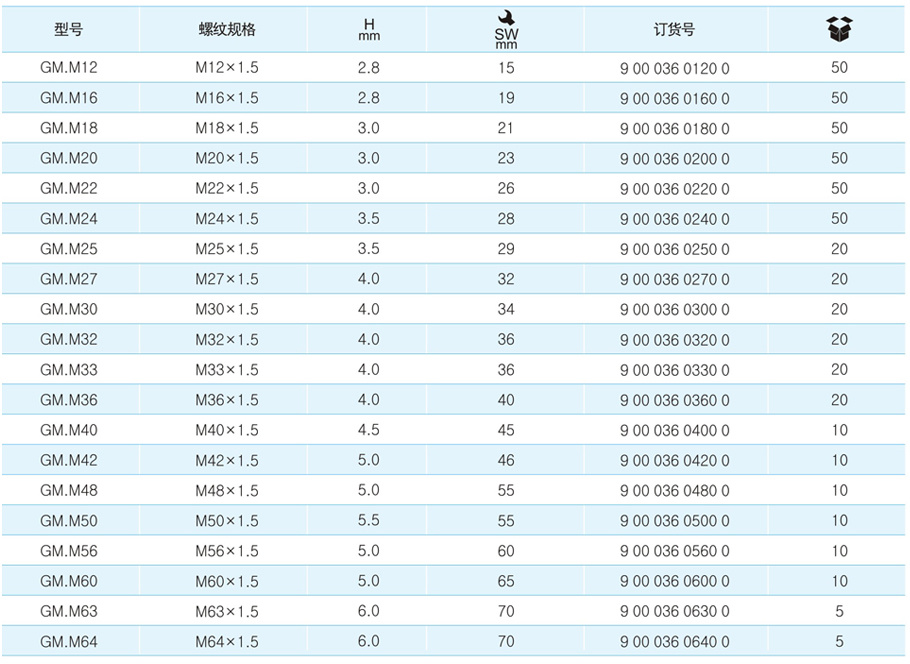Select model cell GM.M18
This screenshot has width=910, height=664.
(68, 128)
